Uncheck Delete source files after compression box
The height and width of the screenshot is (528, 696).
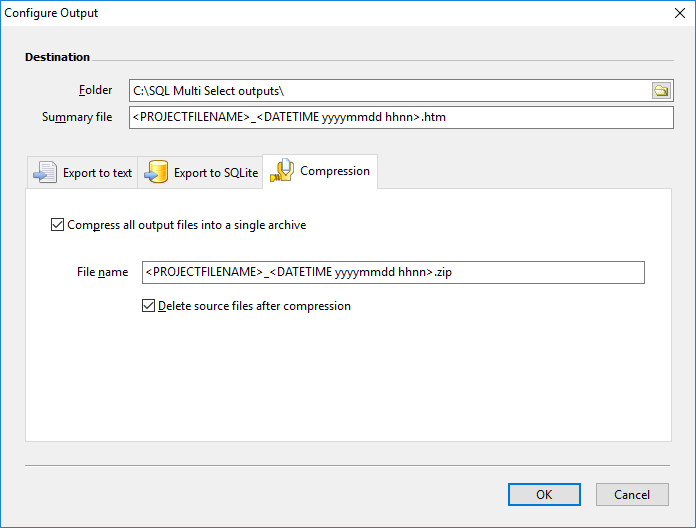coord(149,306)
